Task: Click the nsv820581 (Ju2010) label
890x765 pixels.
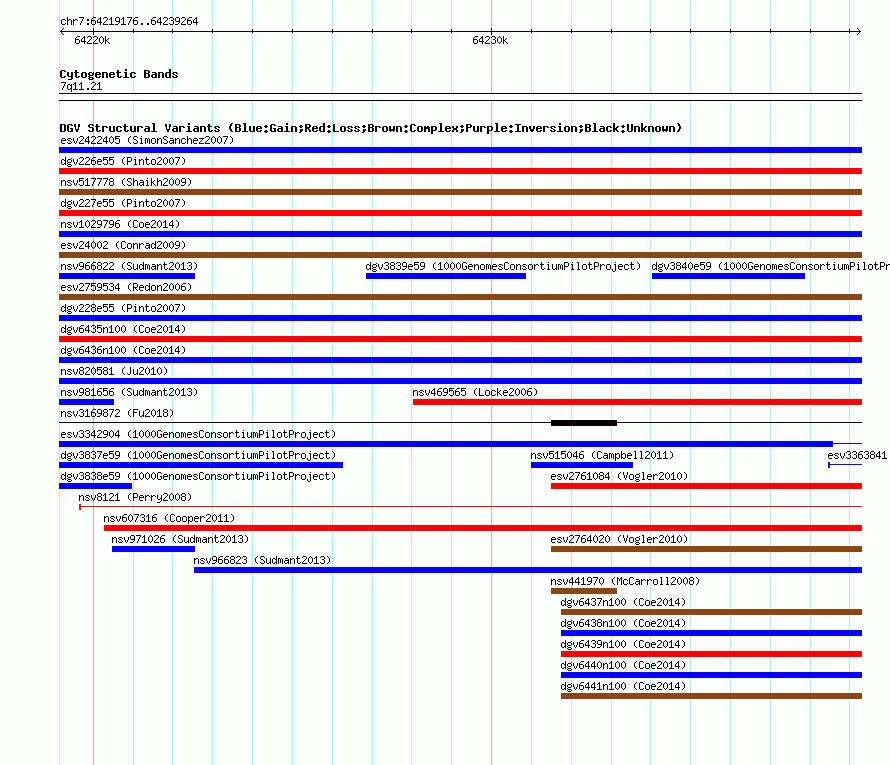Action: [114, 371]
